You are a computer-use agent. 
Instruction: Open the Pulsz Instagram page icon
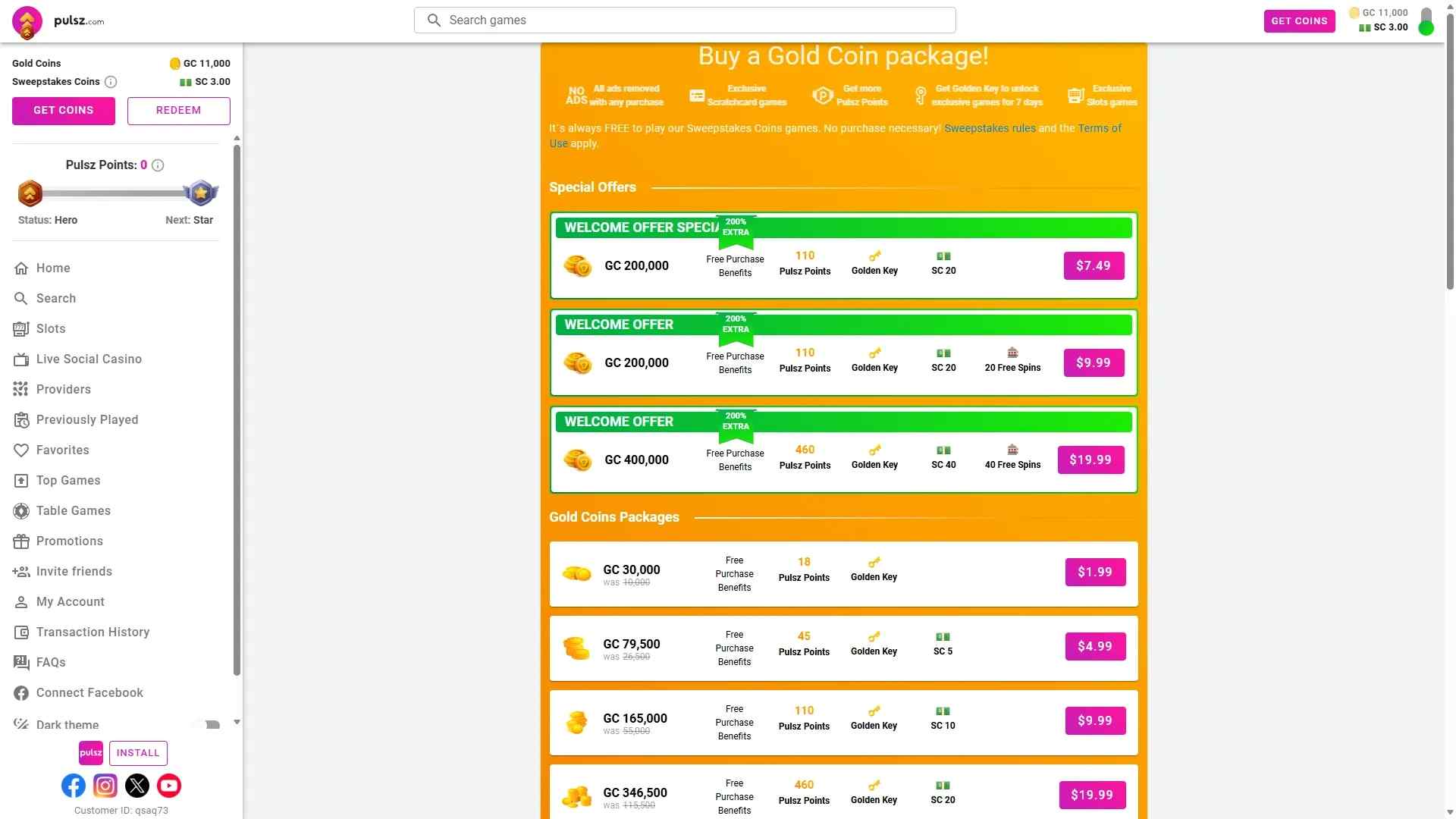click(x=105, y=786)
